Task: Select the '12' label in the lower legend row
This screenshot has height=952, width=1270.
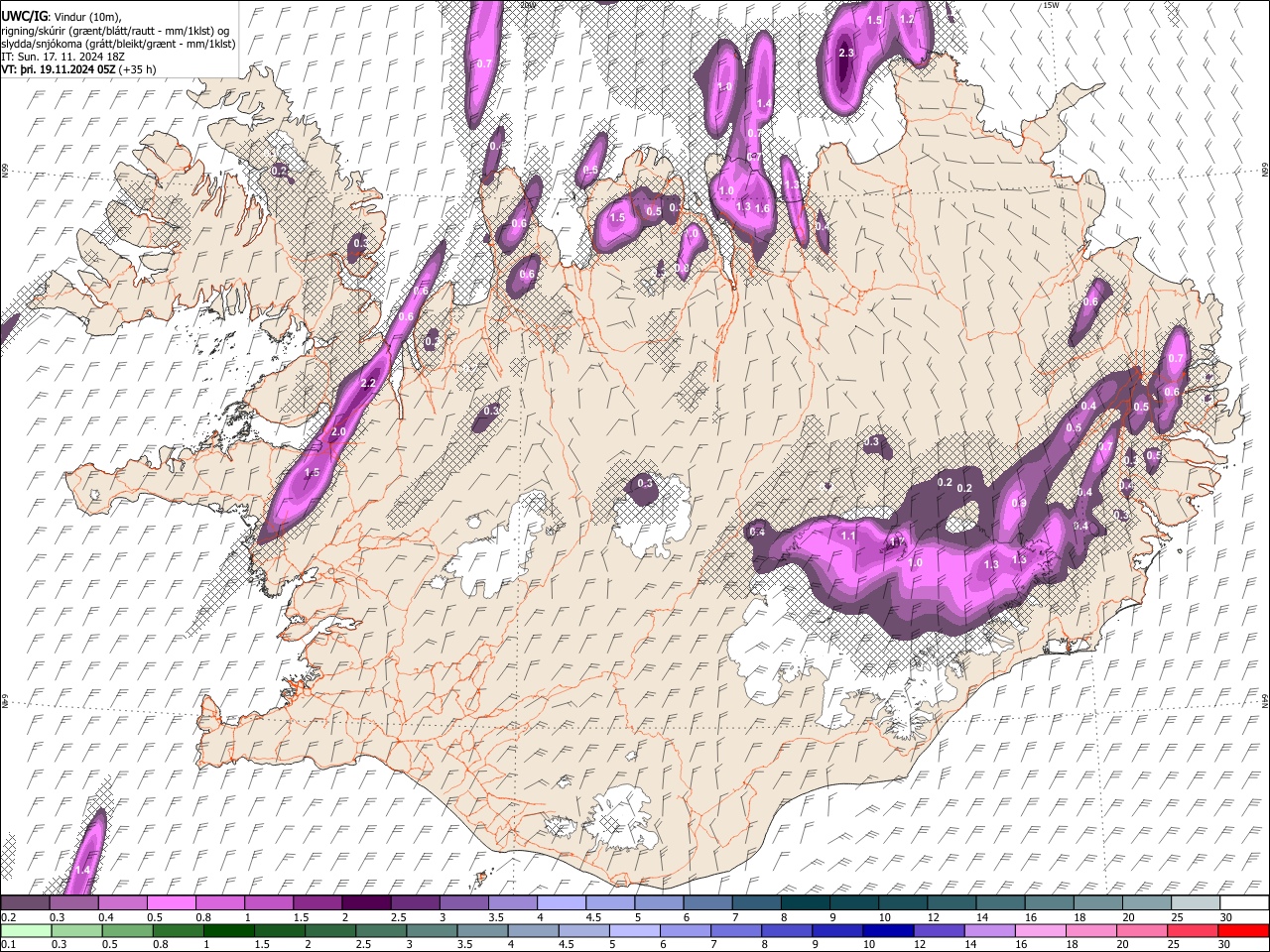Action: (918, 944)
